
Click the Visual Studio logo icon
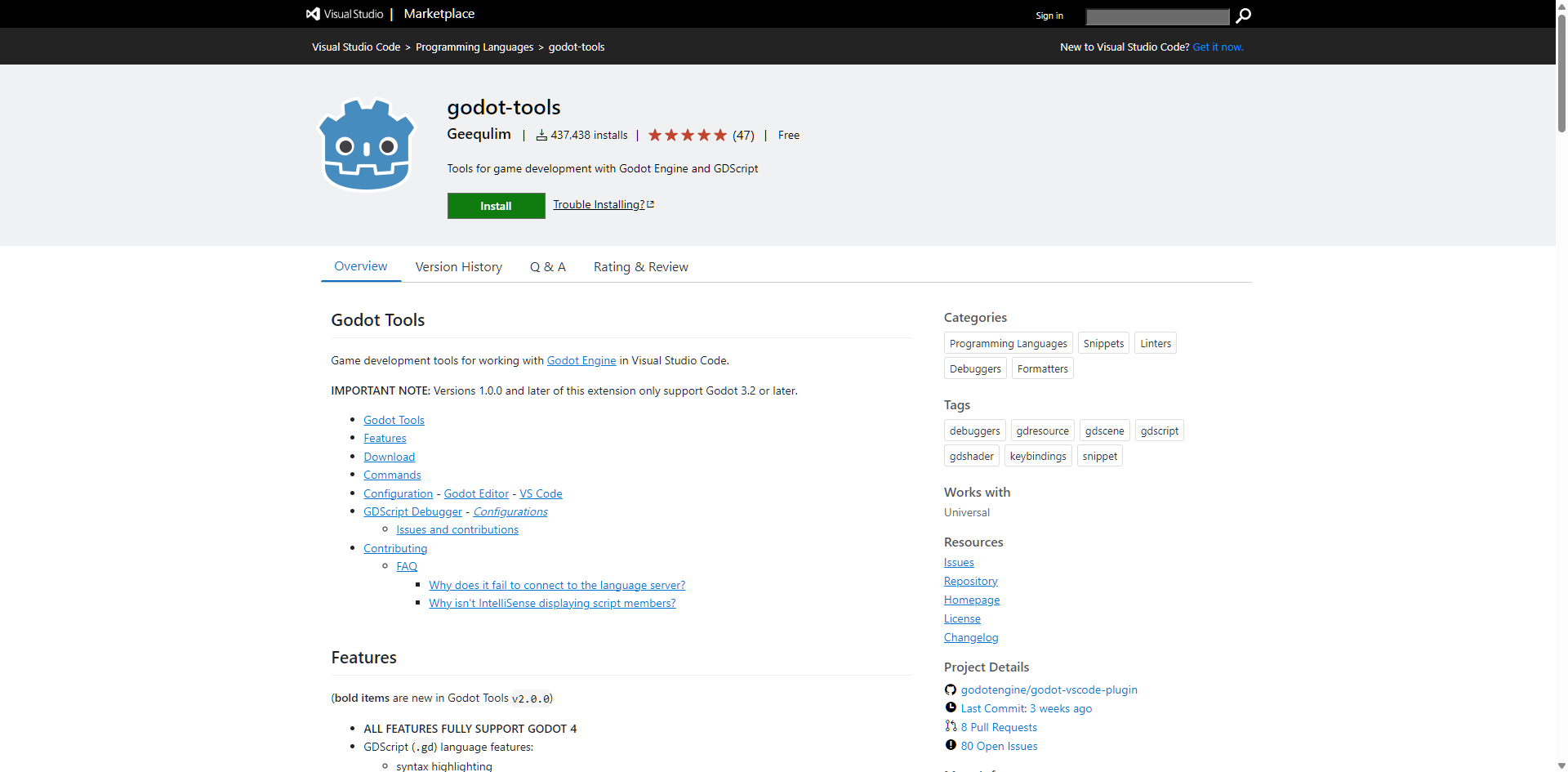click(313, 14)
